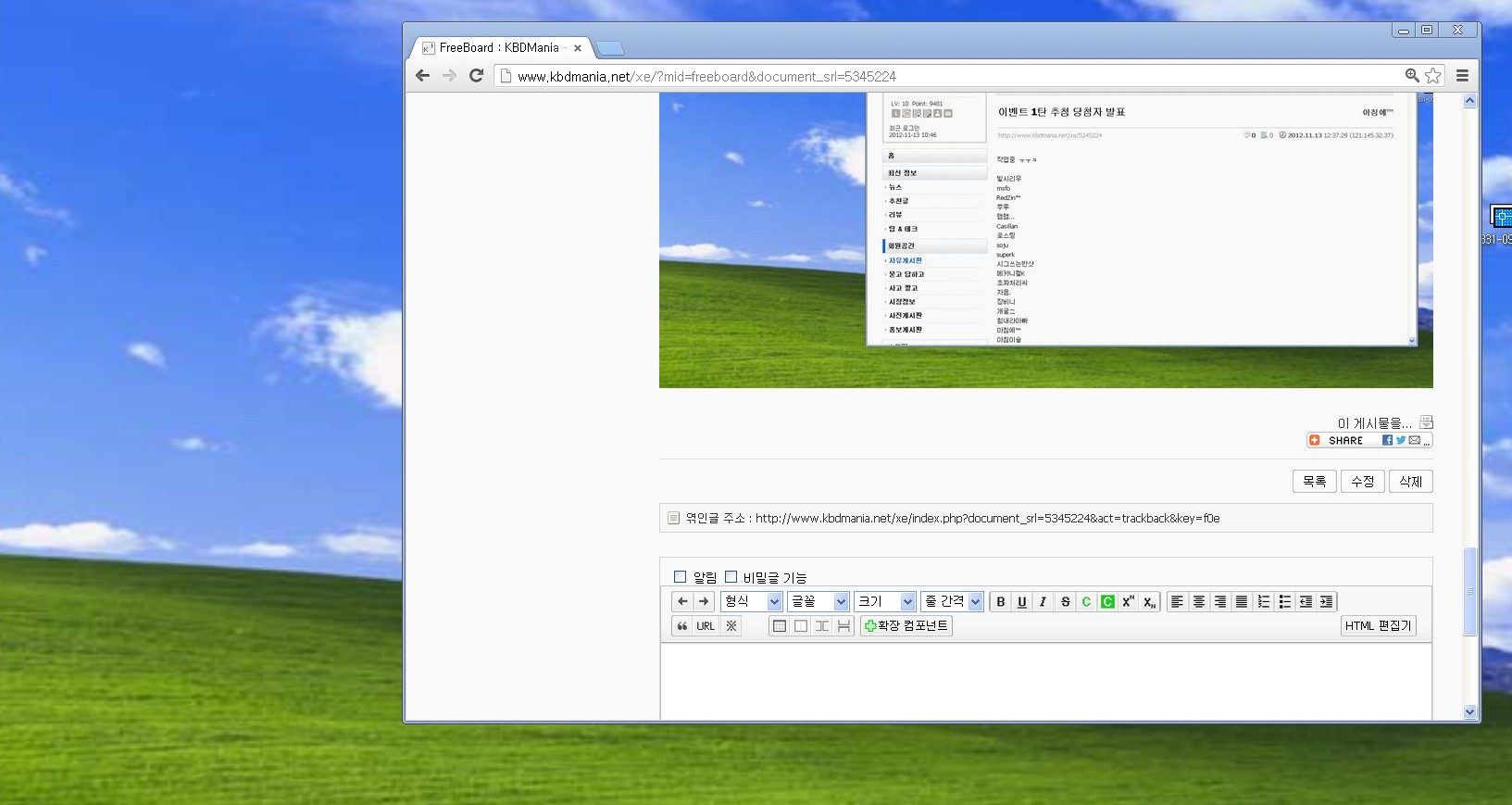Toggle underline formatting in the editor
Viewport: 1512px width, 805px height.
point(1022,602)
